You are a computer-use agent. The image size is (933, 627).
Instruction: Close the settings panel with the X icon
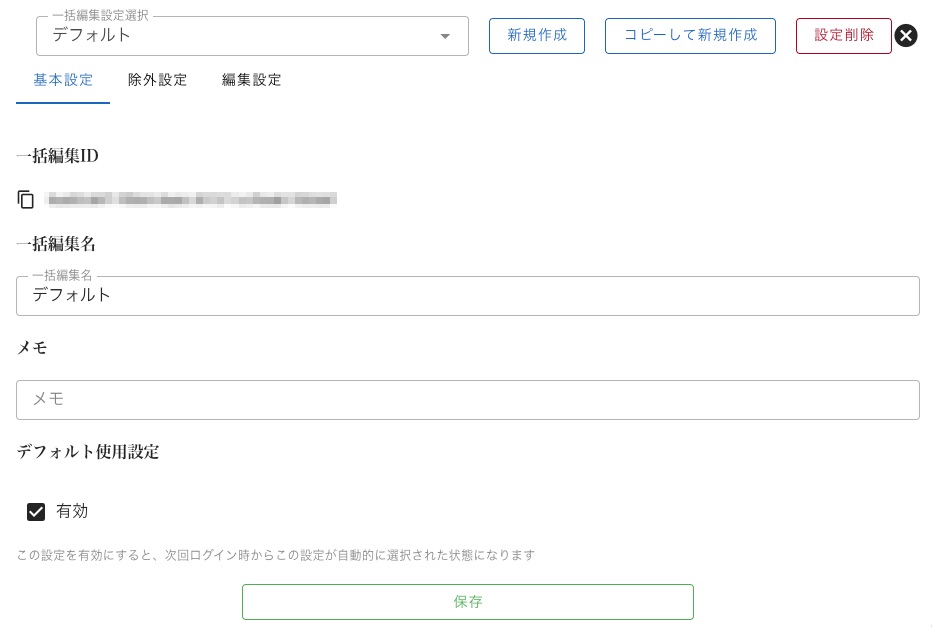coord(905,36)
